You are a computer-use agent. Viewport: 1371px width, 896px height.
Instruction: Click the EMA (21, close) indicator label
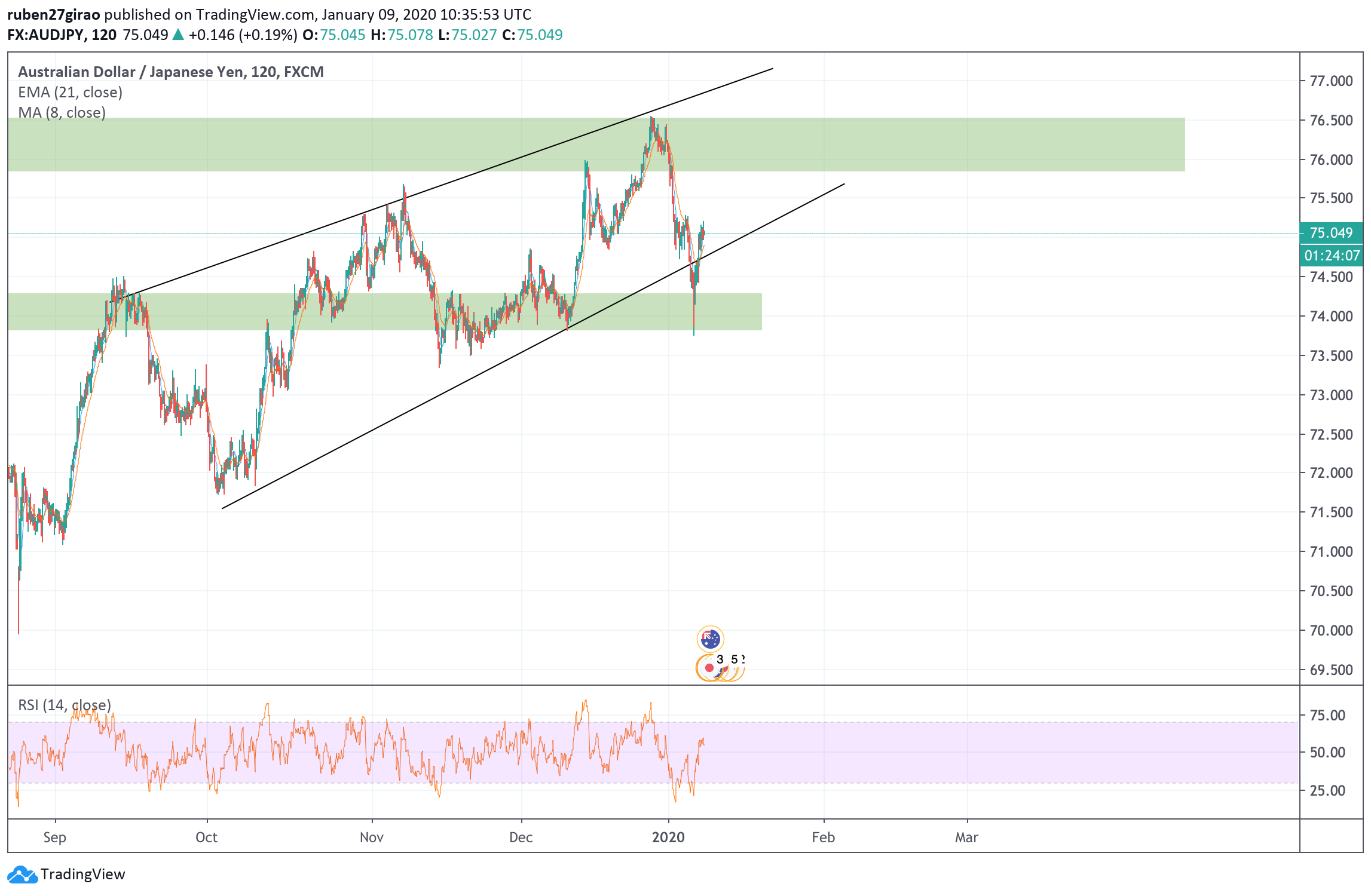(x=70, y=92)
